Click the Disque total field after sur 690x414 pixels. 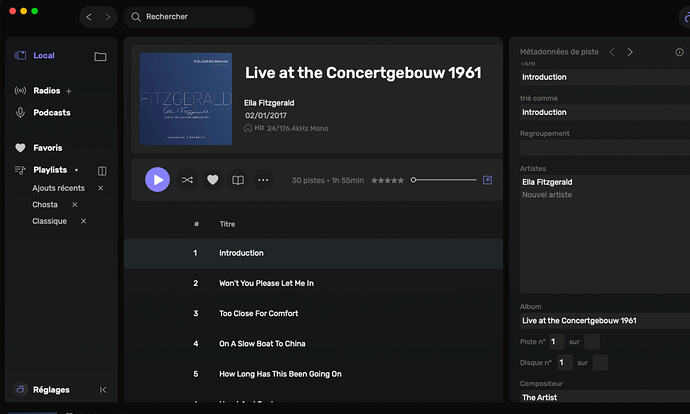pyautogui.click(x=600, y=363)
